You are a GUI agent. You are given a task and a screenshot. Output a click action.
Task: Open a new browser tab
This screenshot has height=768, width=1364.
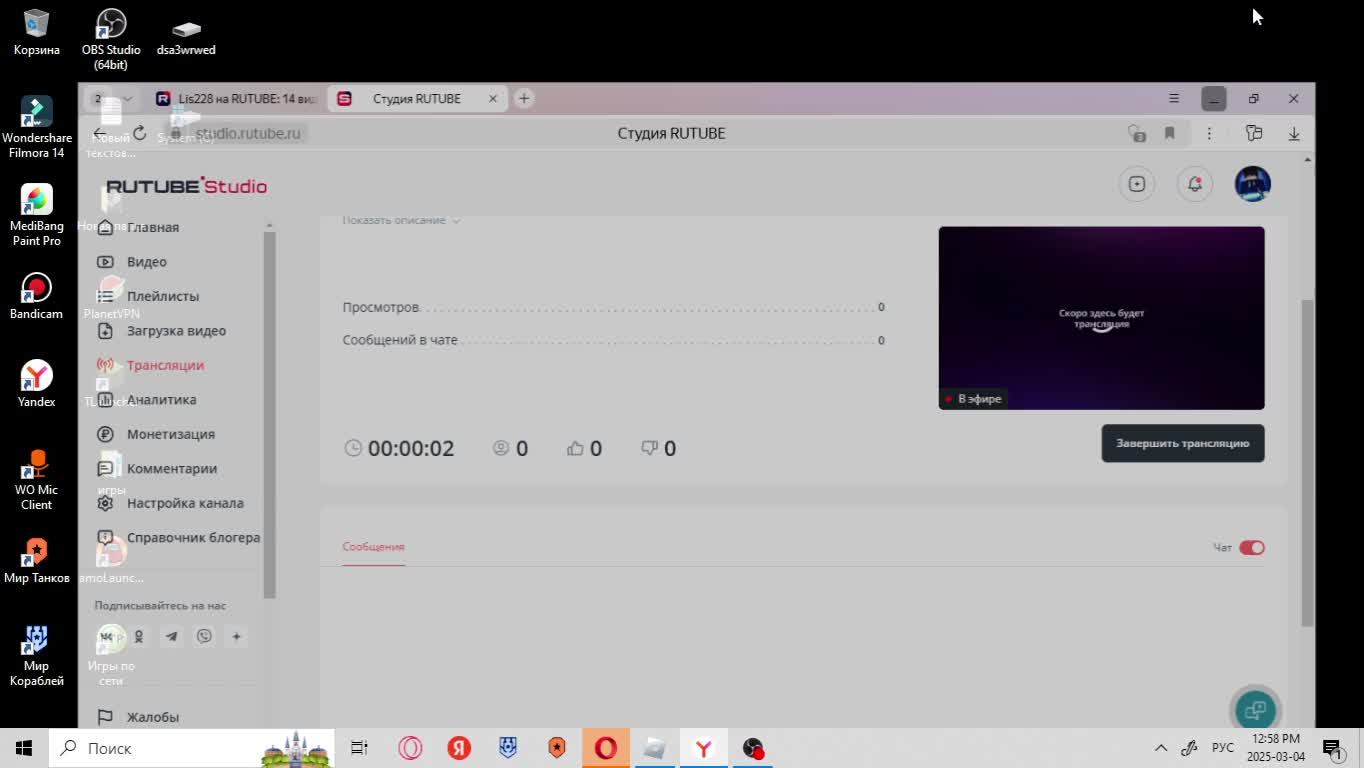pyautogui.click(x=524, y=98)
